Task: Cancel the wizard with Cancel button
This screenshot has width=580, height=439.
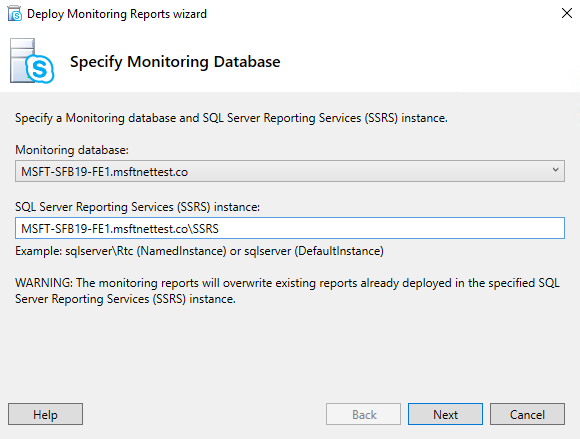Action: point(527,414)
